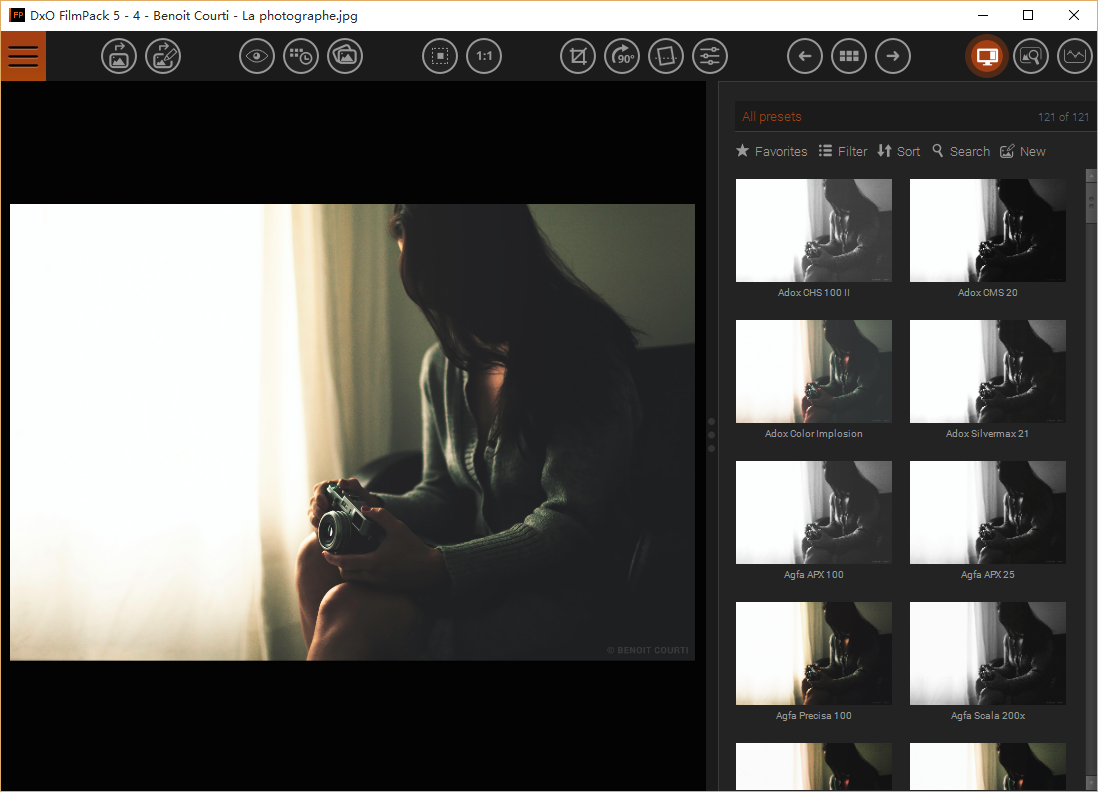Go to next image with right arrow
1098x792 pixels.
pyautogui.click(x=893, y=56)
